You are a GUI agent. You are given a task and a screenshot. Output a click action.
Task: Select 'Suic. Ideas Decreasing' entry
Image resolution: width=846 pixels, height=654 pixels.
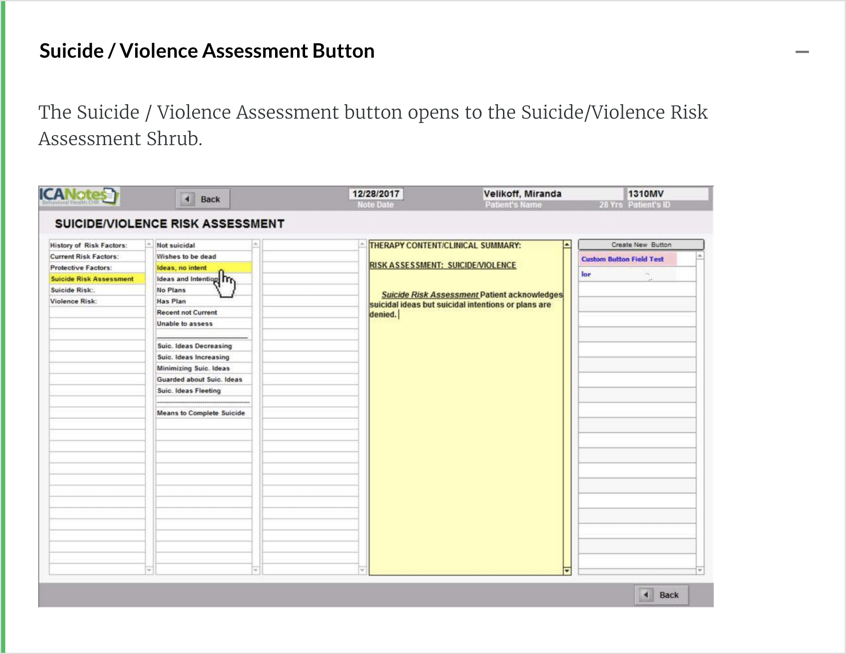click(195, 346)
